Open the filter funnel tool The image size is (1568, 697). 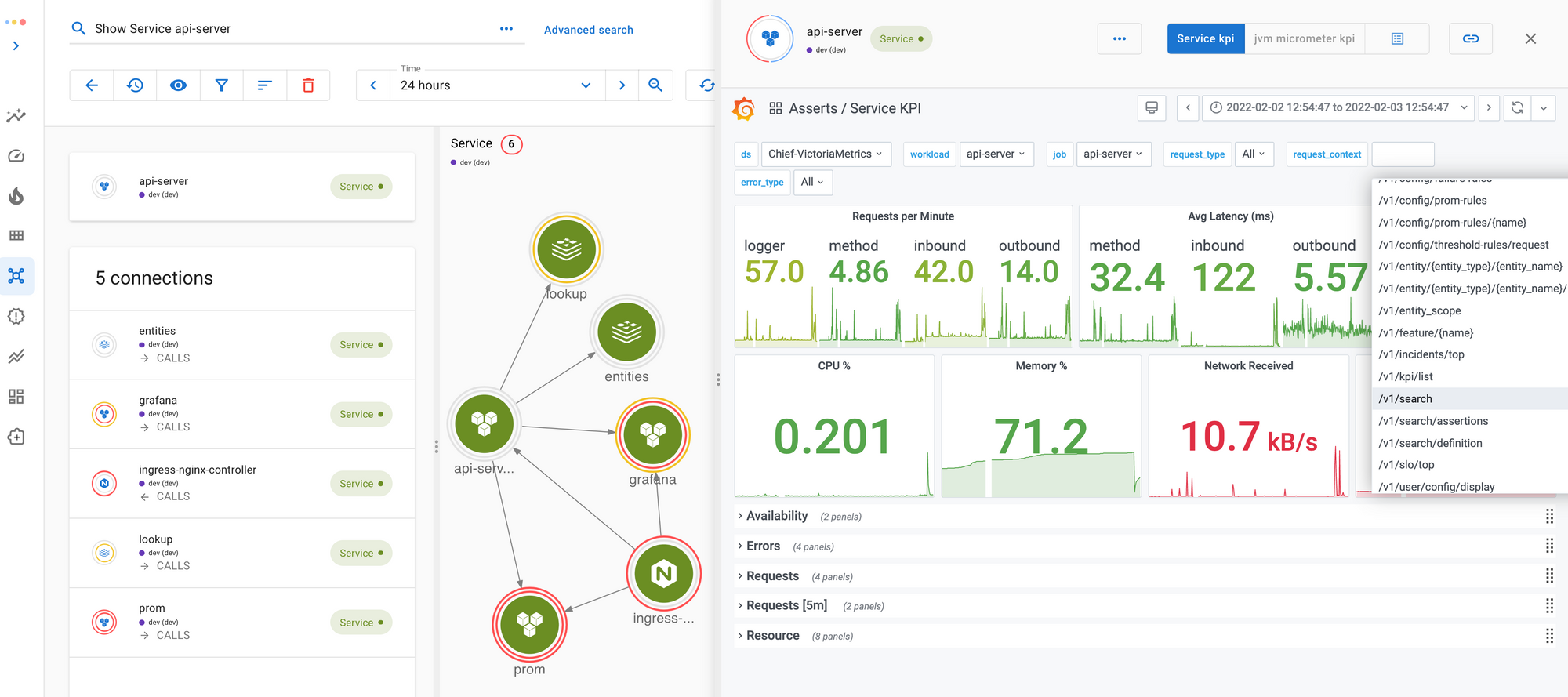[222, 85]
